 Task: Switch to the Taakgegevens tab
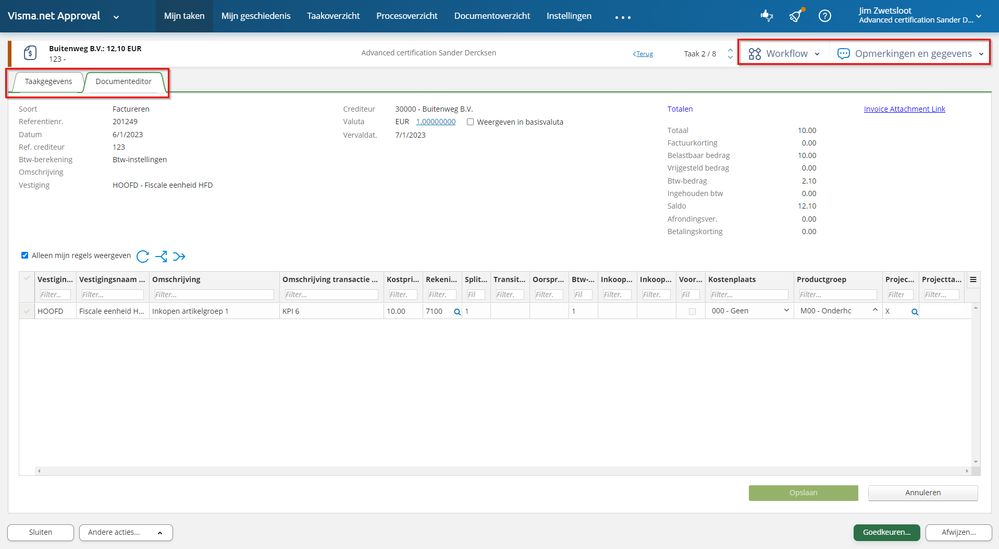pyautogui.click(x=48, y=82)
